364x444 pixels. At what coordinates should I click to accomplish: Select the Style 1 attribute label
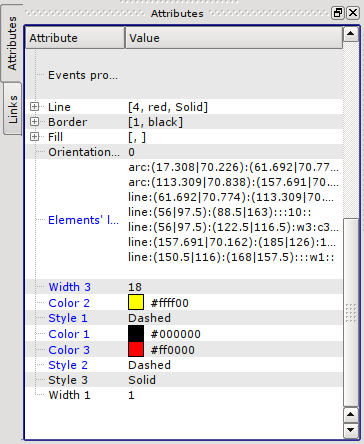[x=68, y=318]
